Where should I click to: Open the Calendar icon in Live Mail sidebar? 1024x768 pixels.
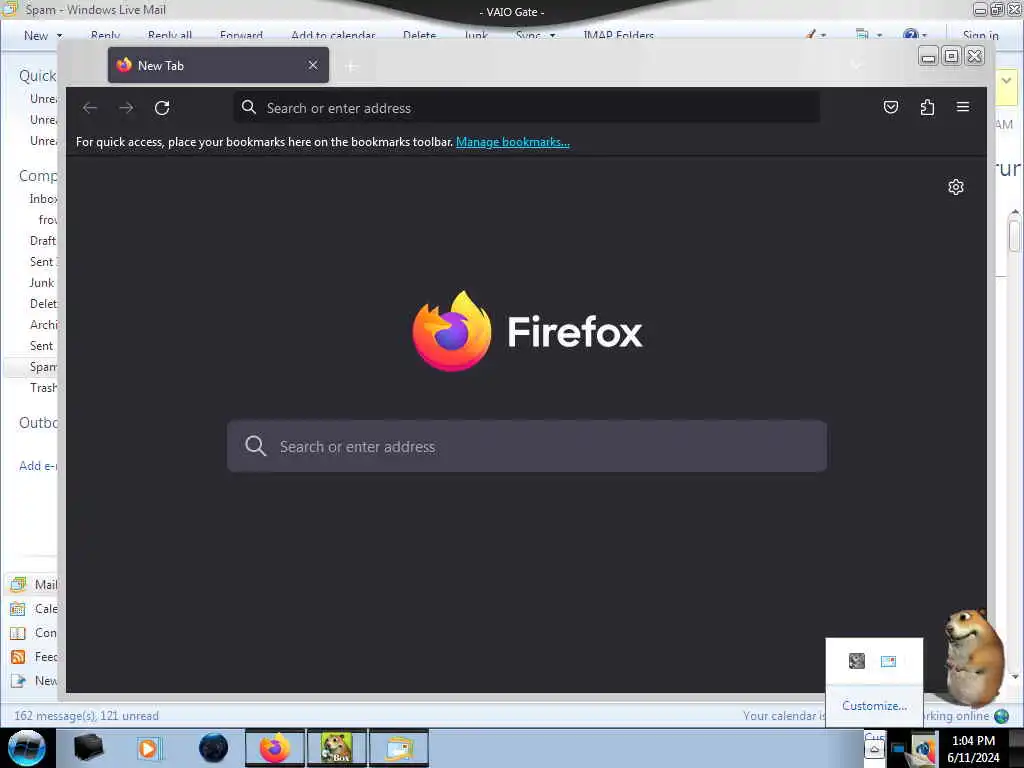(18, 609)
